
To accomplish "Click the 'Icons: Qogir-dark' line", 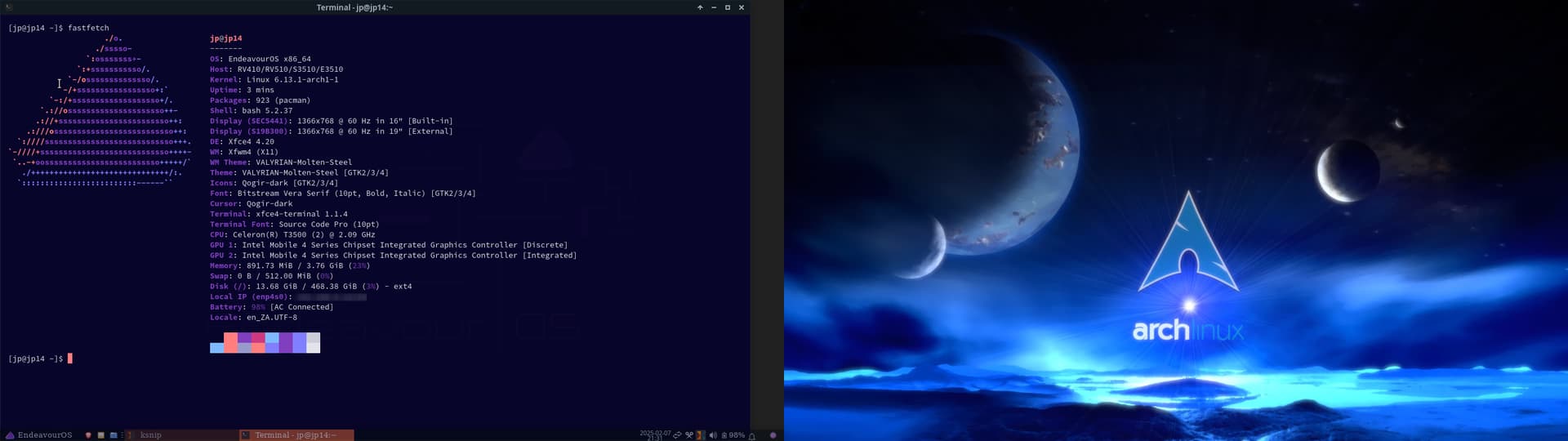I will (274, 183).
